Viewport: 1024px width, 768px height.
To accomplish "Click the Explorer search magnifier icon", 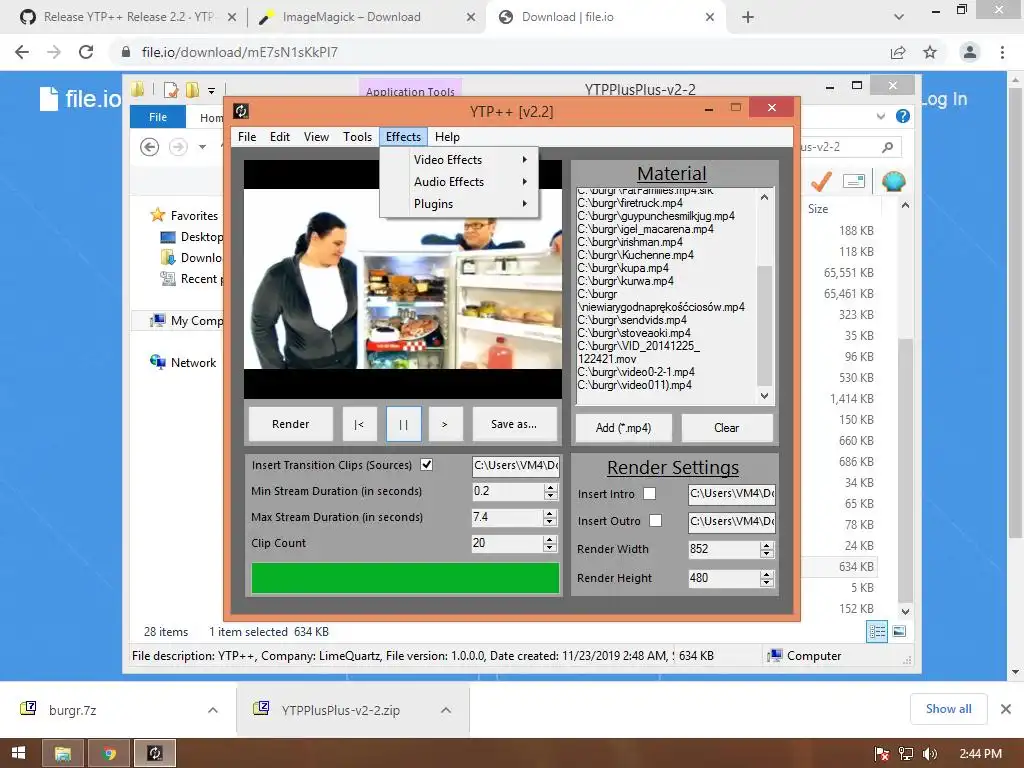I will pos(887,147).
